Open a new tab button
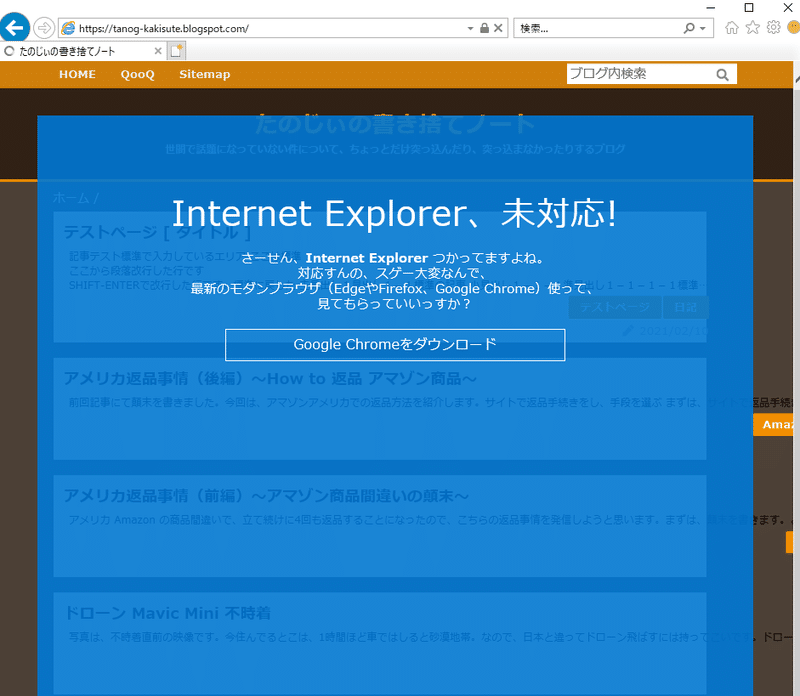 pyautogui.click(x=176, y=51)
